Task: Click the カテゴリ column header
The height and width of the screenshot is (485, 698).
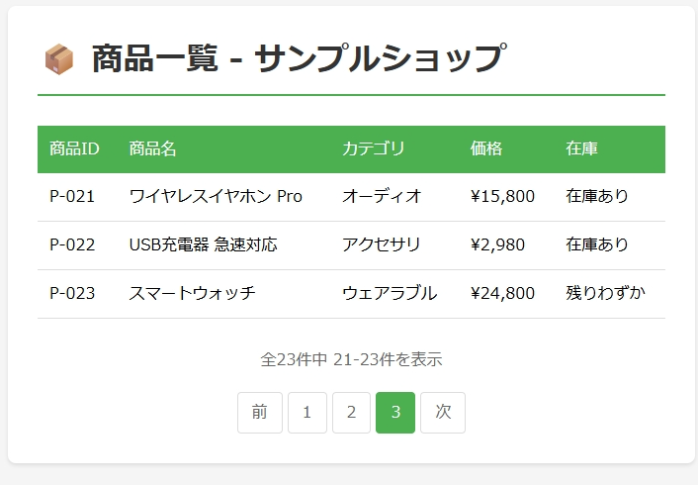Action: click(373, 149)
